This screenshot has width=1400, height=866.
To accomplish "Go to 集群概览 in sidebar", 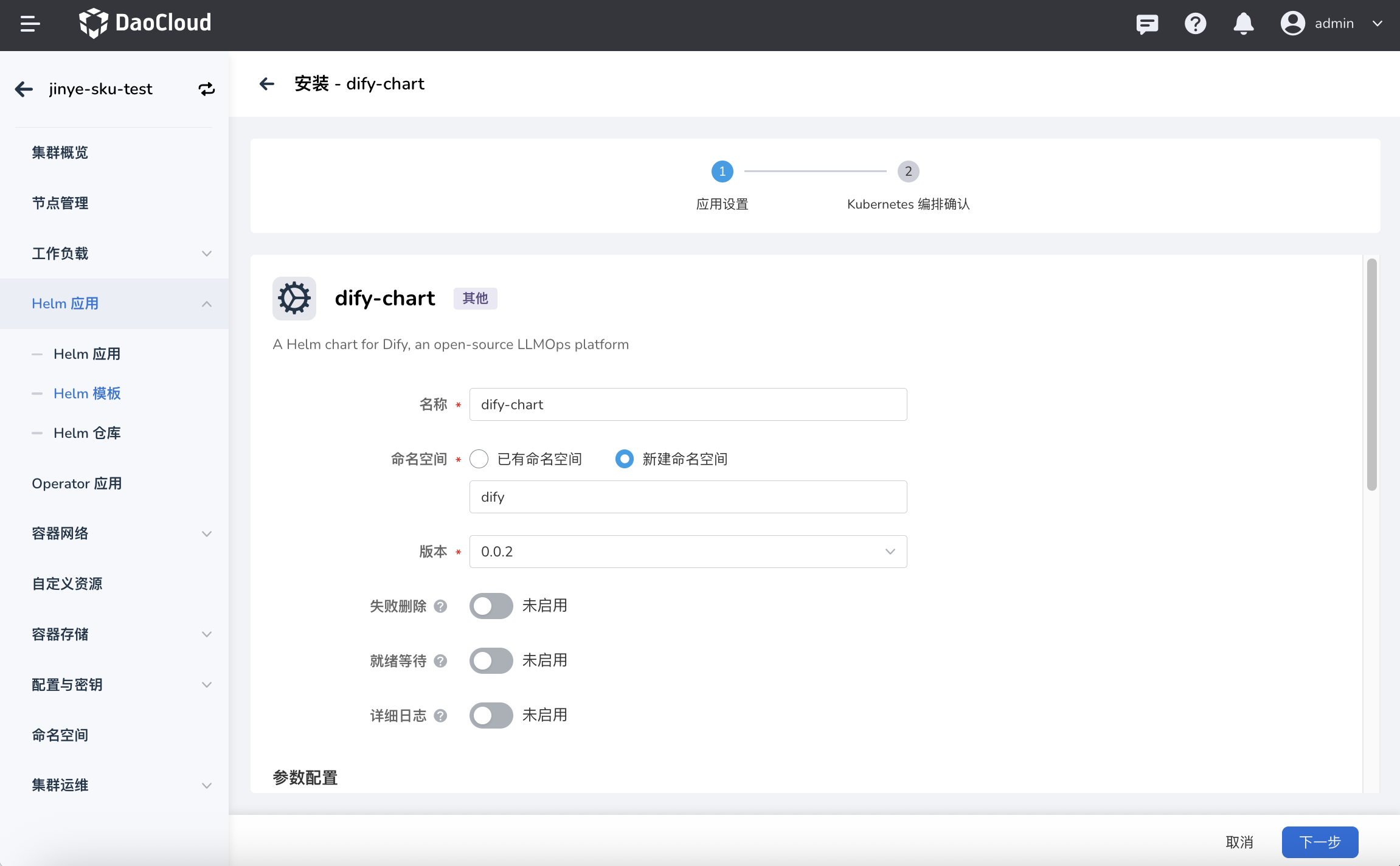I will pyautogui.click(x=60, y=153).
